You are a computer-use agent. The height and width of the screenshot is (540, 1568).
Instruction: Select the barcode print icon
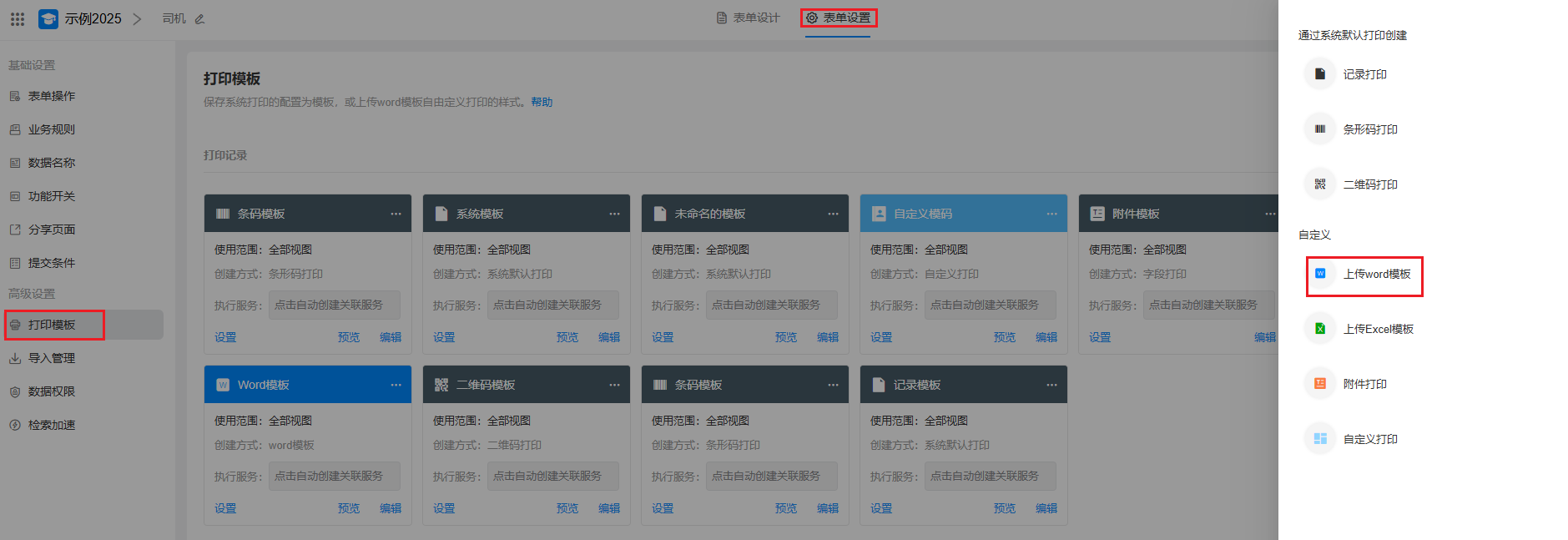1319,129
